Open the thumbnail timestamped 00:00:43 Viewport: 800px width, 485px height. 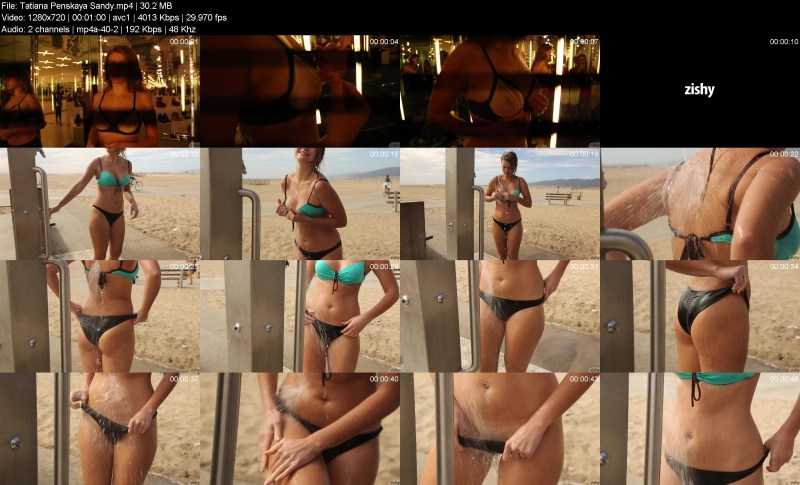(500, 428)
